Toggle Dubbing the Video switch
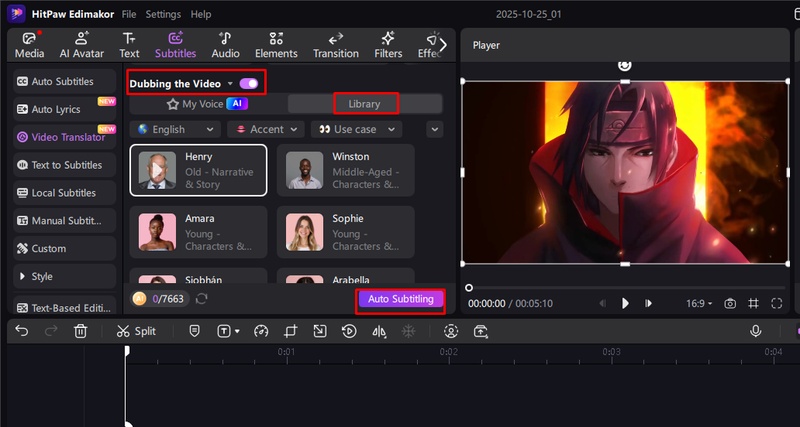 tap(249, 84)
